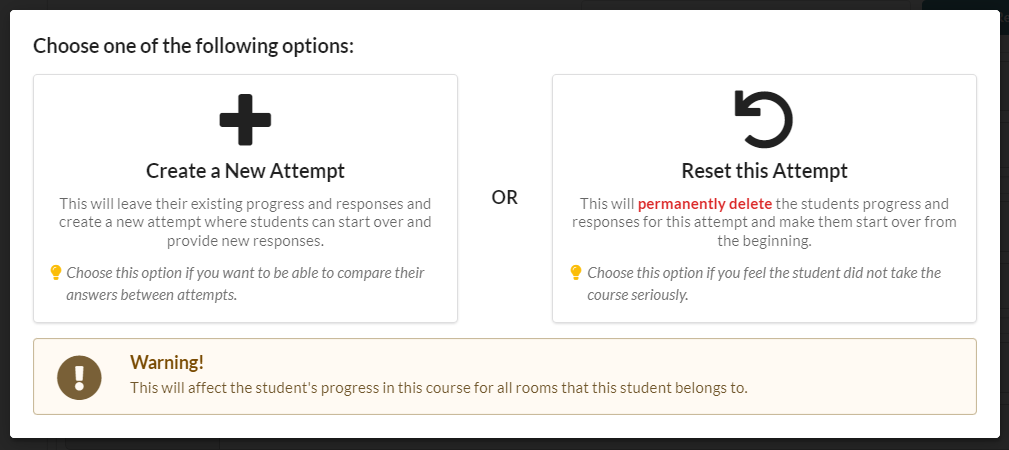
Task: Select the Reset this Attempt title
Action: pos(764,171)
